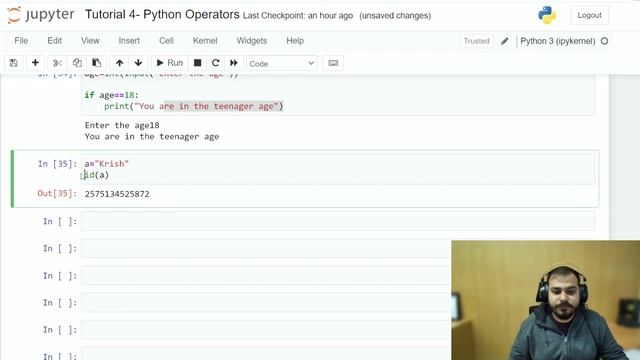
Task: Click the kernel idle circle indicator
Action: point(604,41)
